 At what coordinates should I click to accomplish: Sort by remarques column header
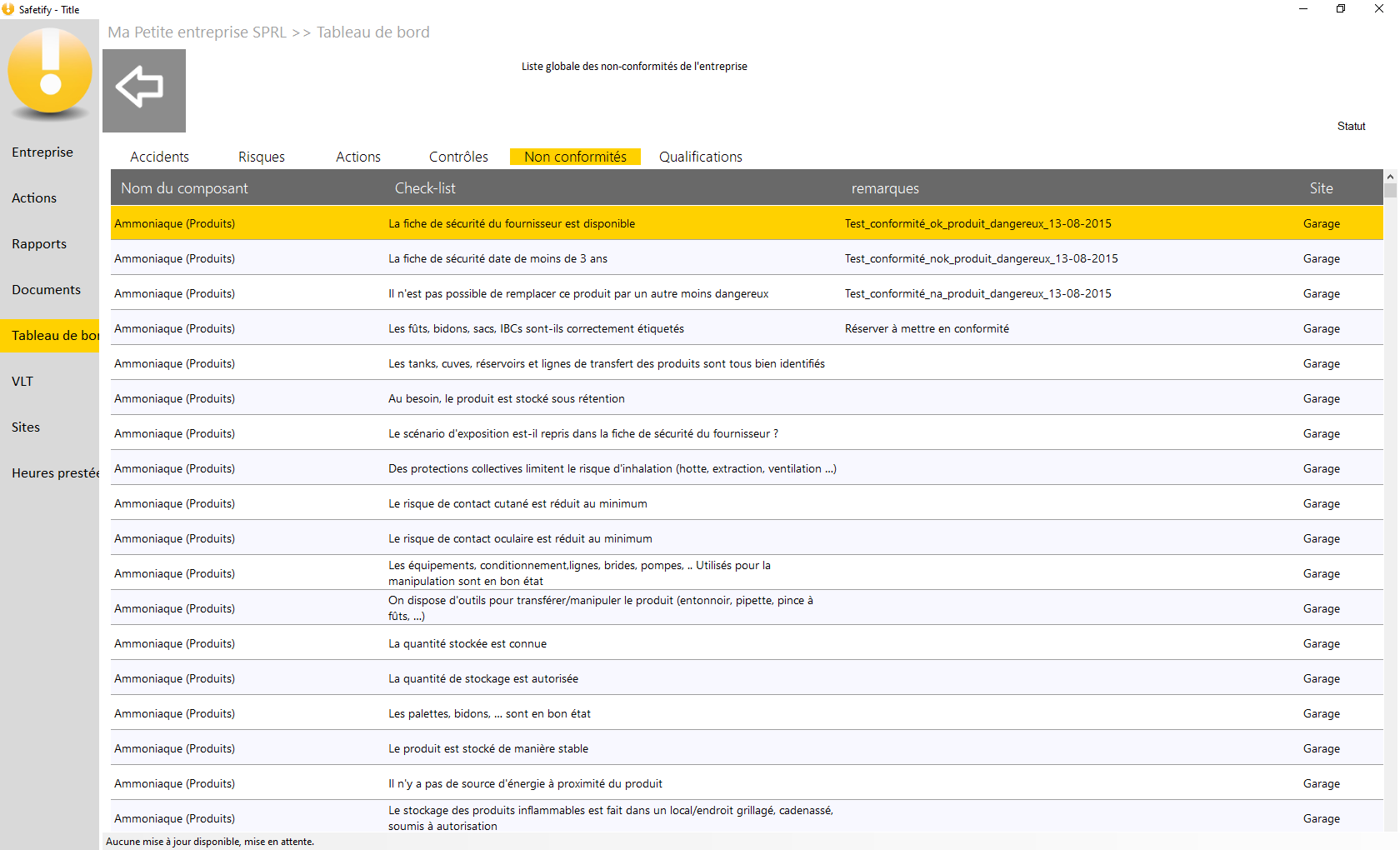[885, 188]
